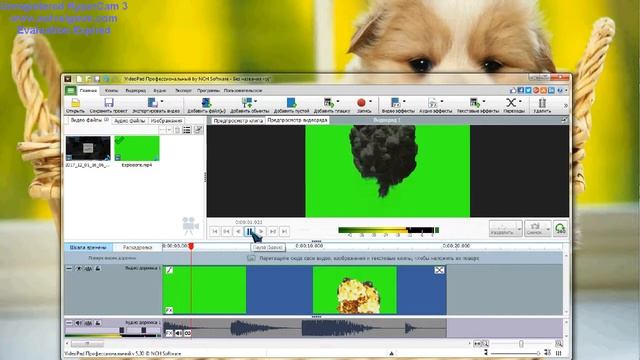Switch bin to list view icon
Screen dimensions: 640x360
(187, 130)
